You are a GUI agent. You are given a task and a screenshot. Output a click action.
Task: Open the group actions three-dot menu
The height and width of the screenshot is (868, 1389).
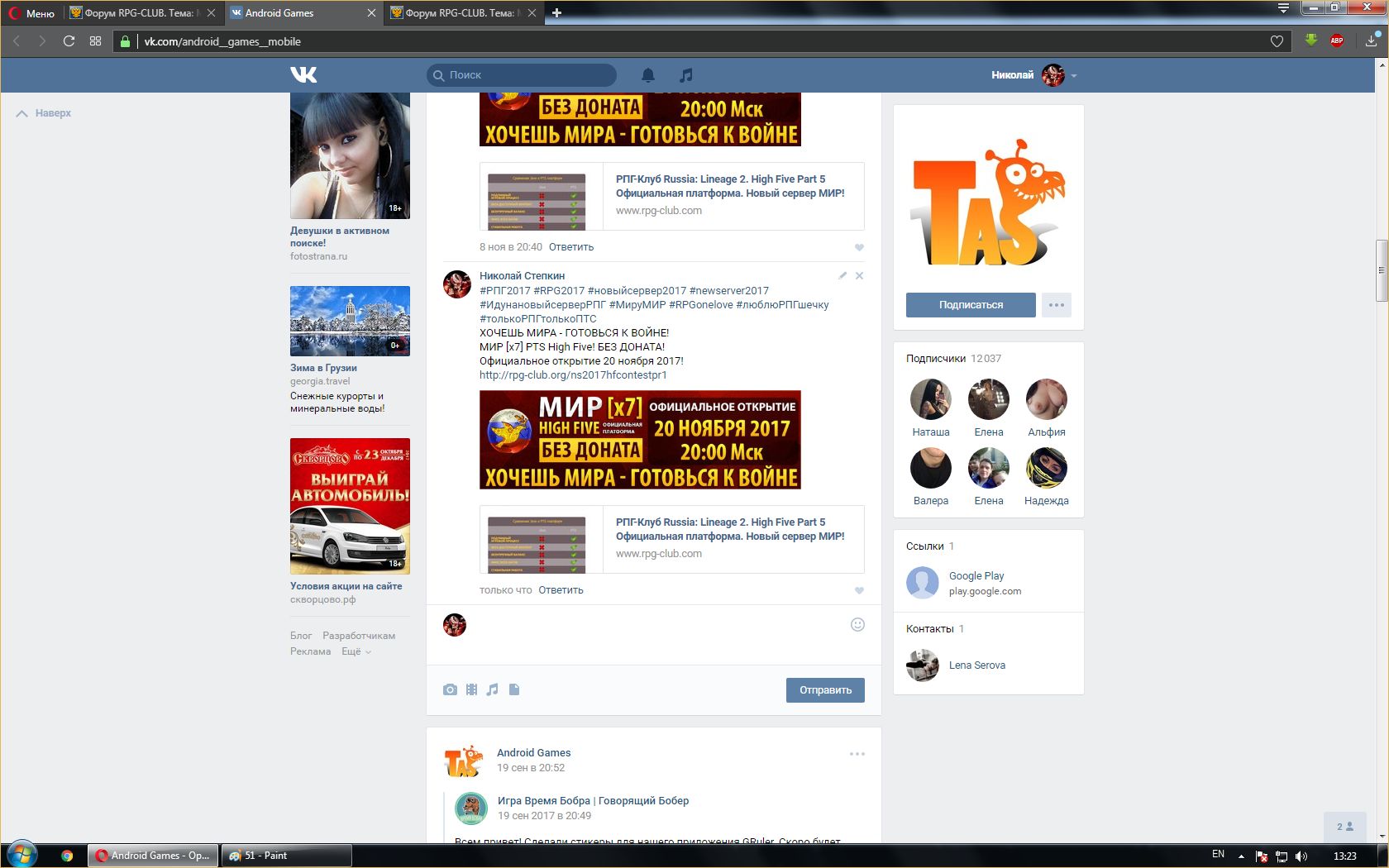(x=1057, y=305)
